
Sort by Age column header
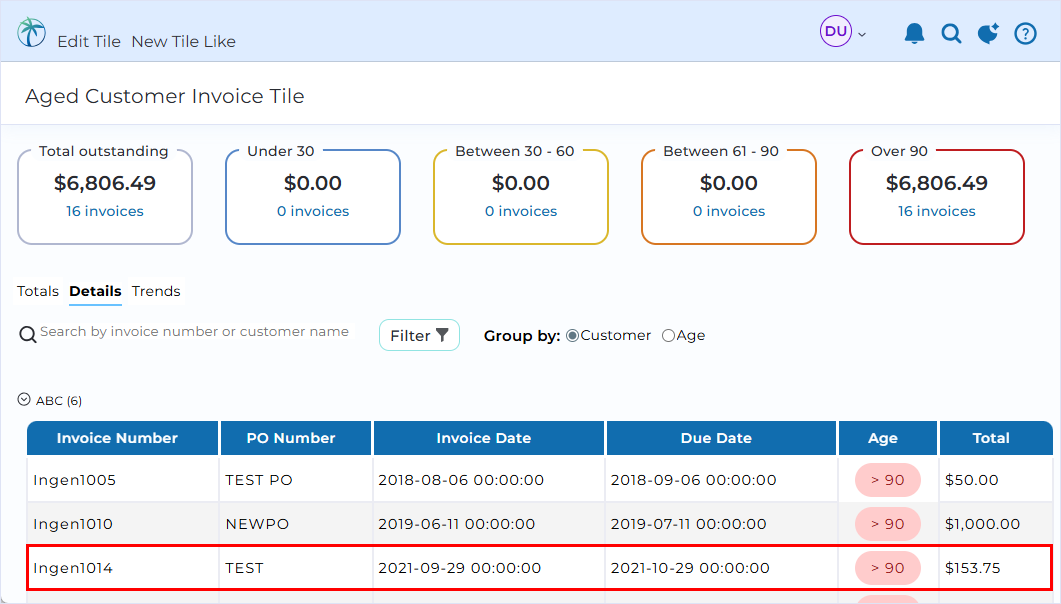pos(888,438)
